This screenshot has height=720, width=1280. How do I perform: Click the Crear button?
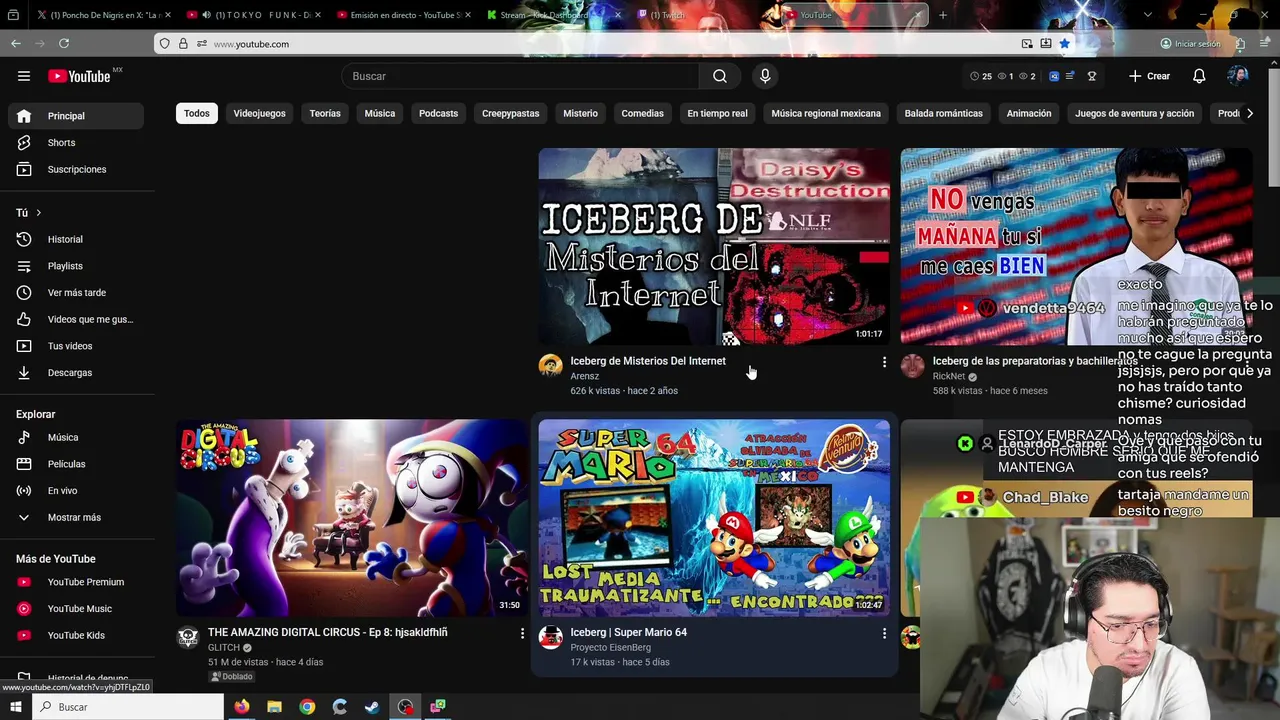click(1149, 76)
